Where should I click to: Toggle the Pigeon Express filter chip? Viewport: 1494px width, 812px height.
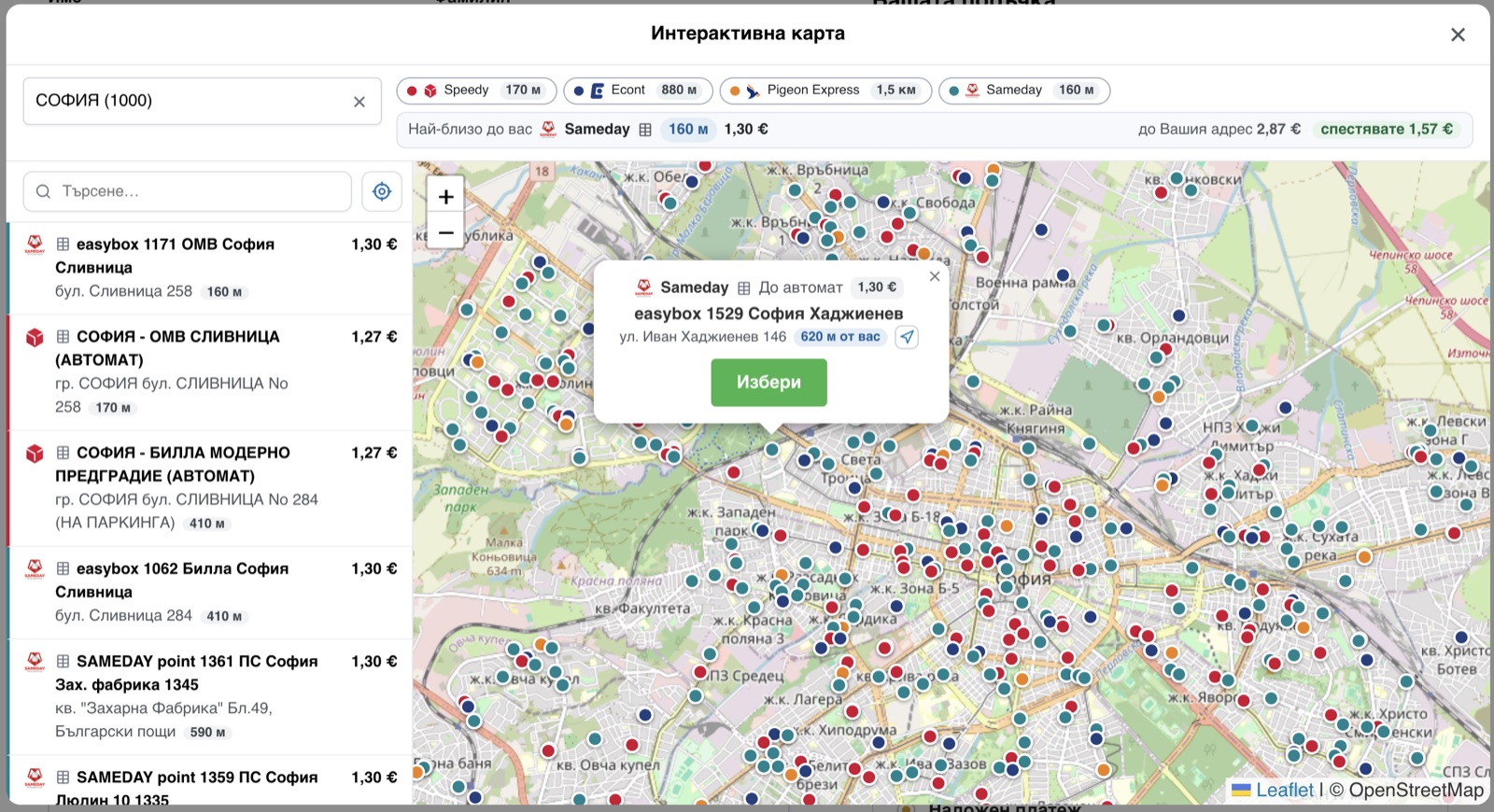coord(825,91)
